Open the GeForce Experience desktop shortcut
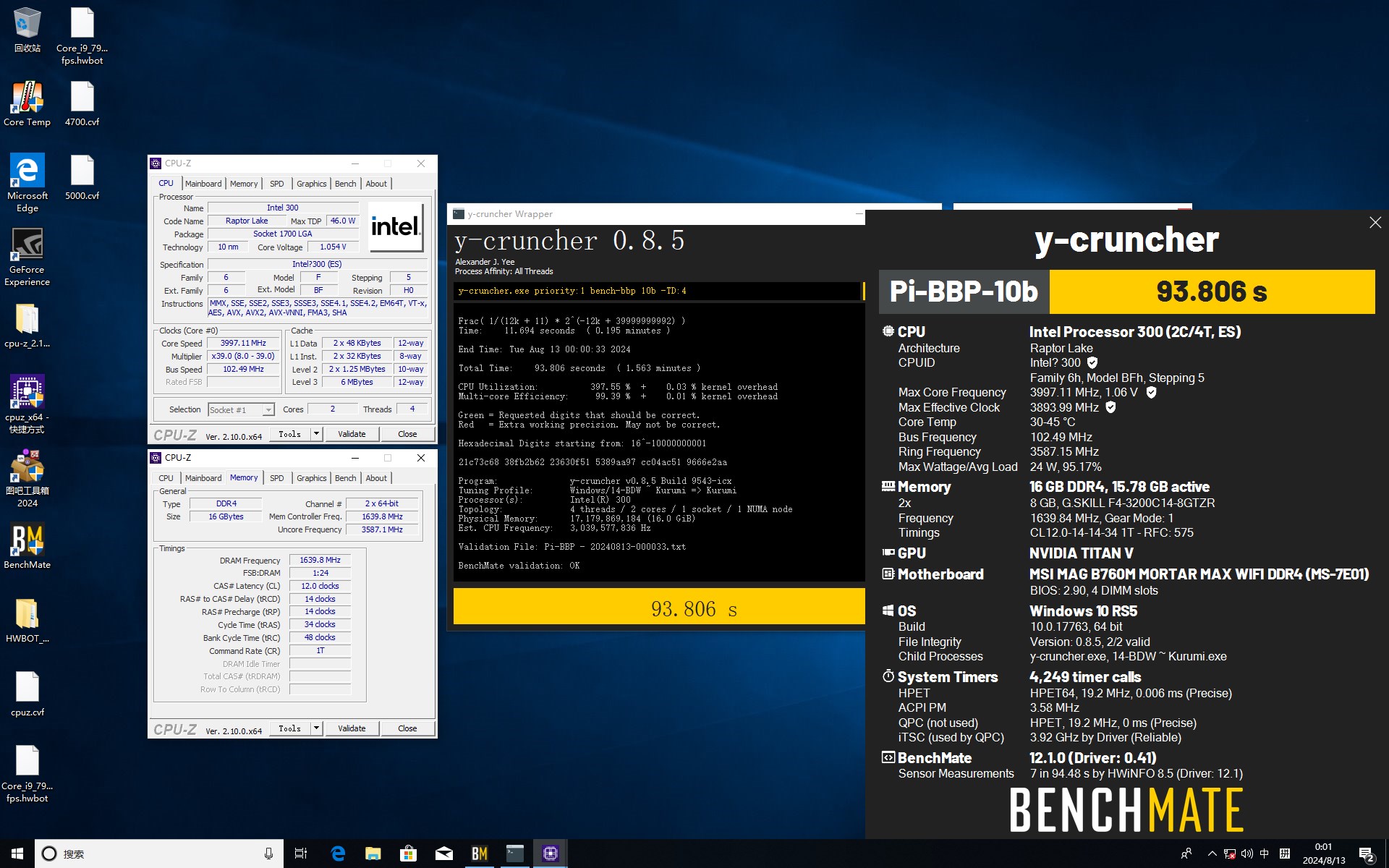Image resolution: width=1389 pixels, height=868 pixels. click(27, 257)
